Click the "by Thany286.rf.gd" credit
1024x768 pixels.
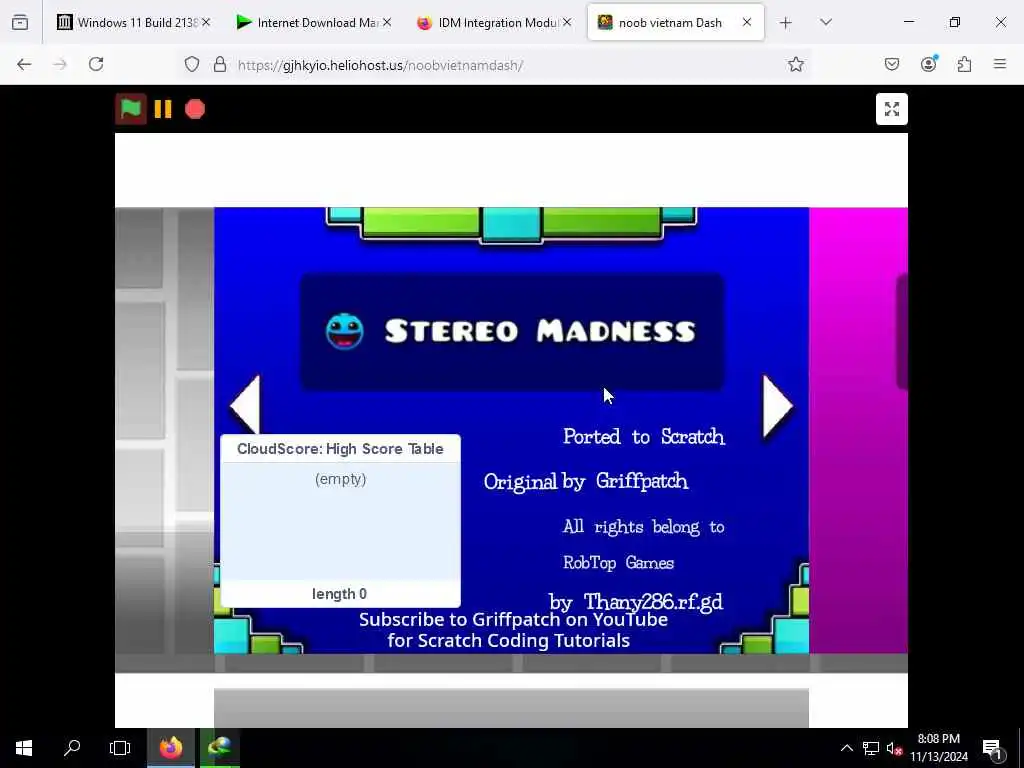[636, 601]
